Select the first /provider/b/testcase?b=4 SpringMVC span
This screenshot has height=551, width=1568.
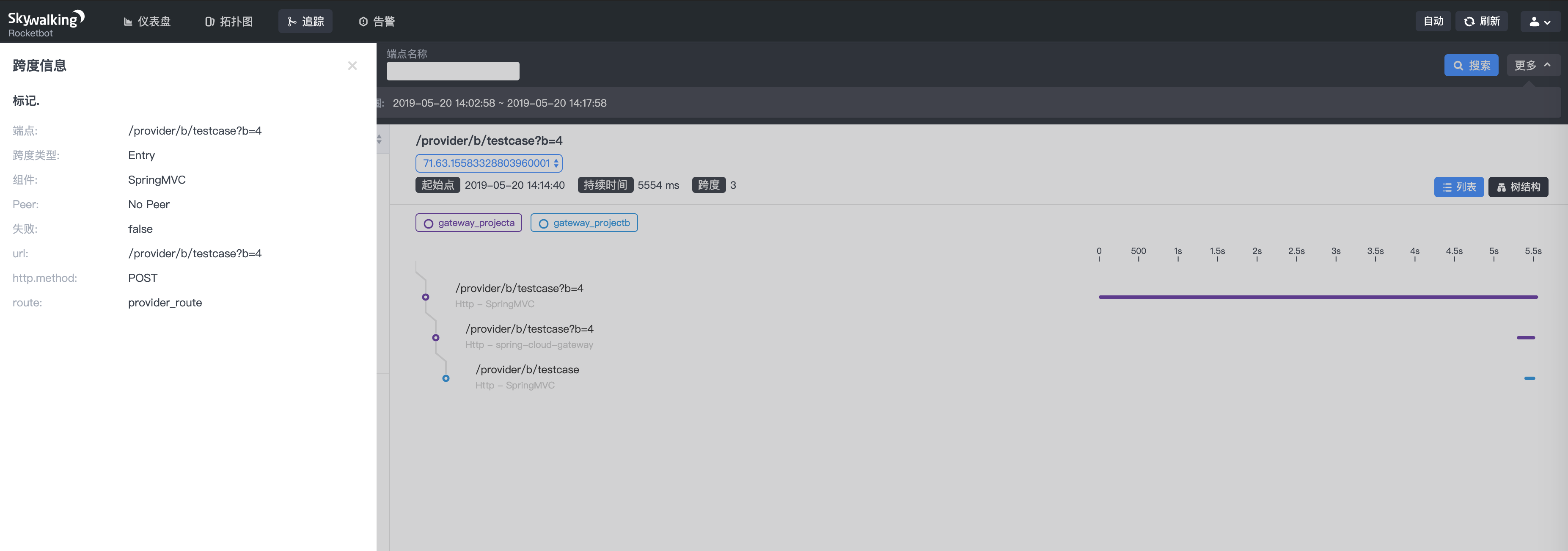point(519,295)
